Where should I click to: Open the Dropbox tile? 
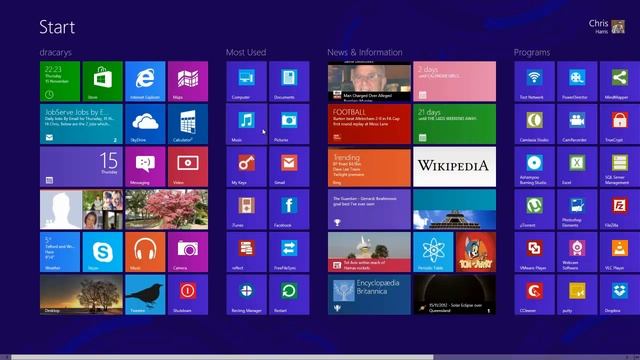(620, 295)
